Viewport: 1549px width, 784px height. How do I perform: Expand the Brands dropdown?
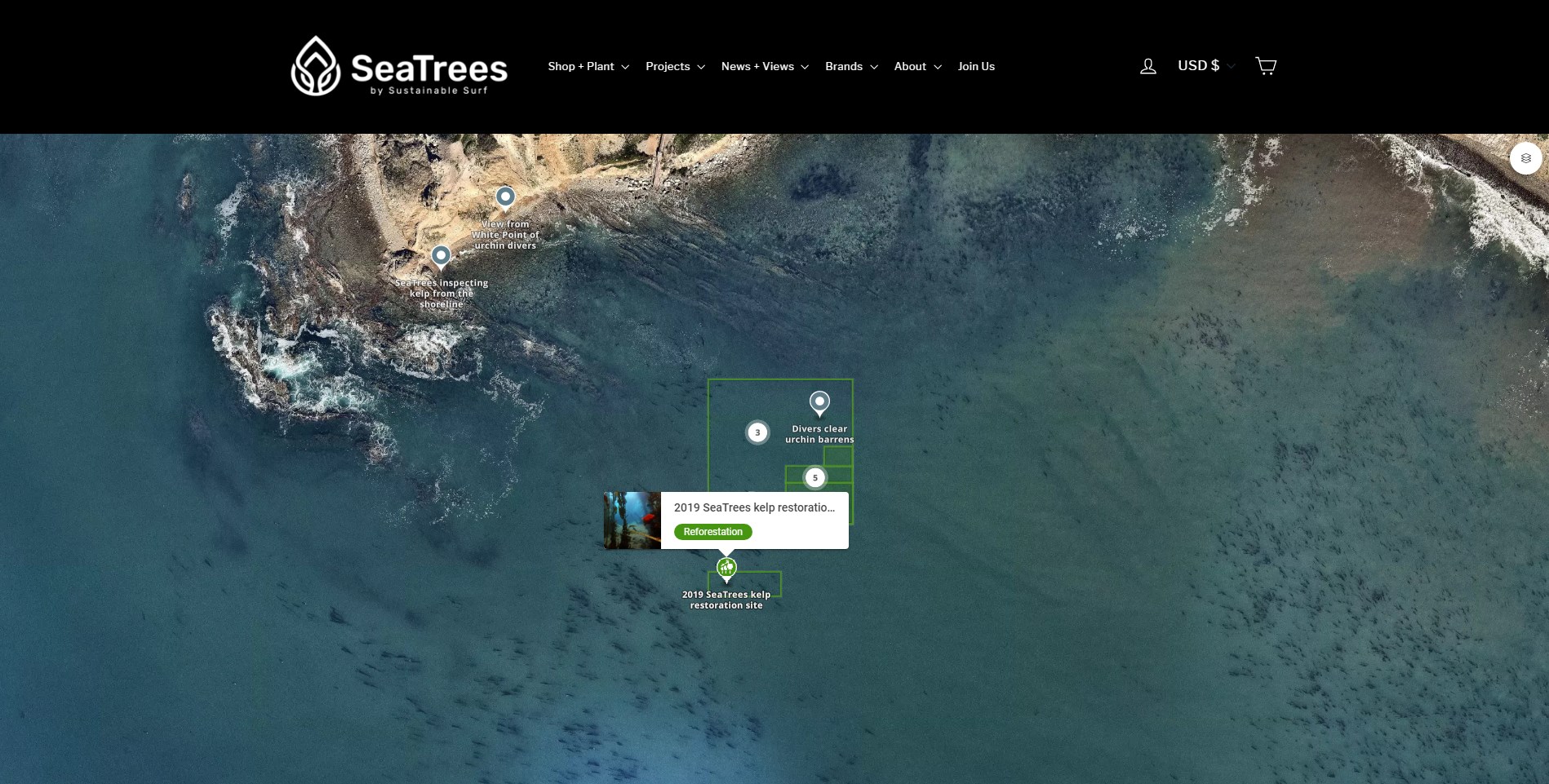pyautogui.click(x=850, y=66)
